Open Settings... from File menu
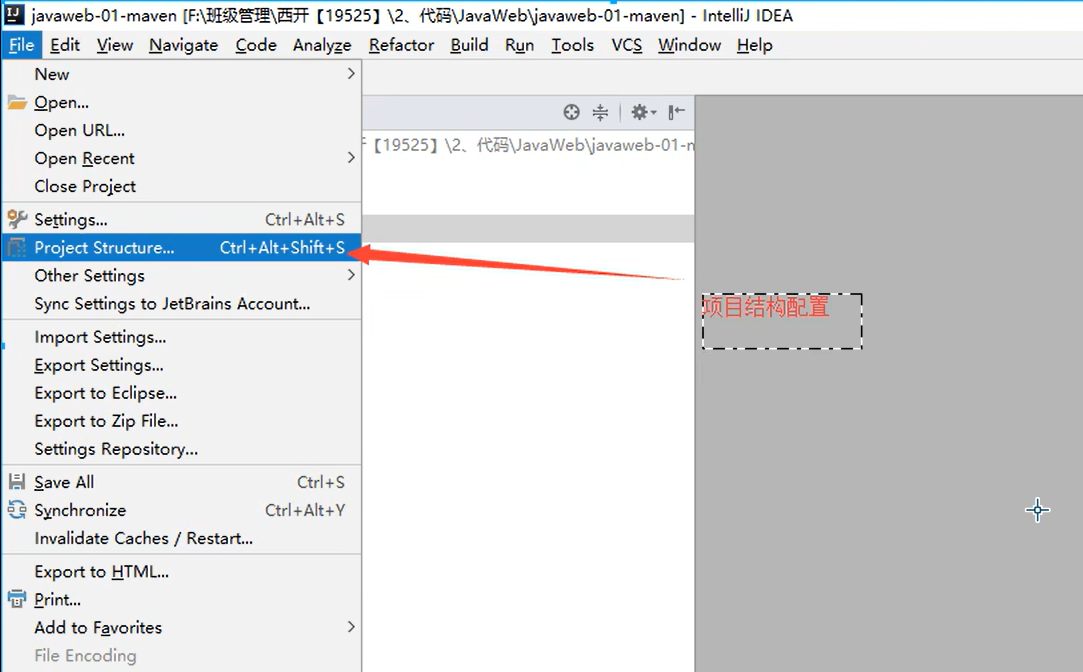The width and height of the screenshot is (1083, 672). coord(182,220)
